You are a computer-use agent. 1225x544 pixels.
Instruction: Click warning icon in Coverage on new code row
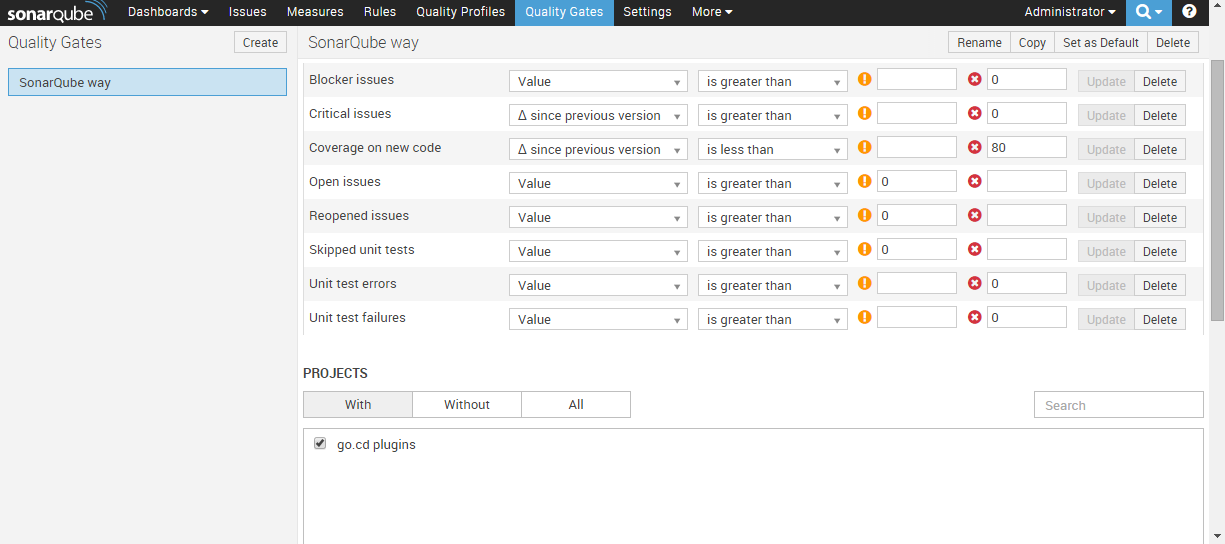(x=865, y=147)
